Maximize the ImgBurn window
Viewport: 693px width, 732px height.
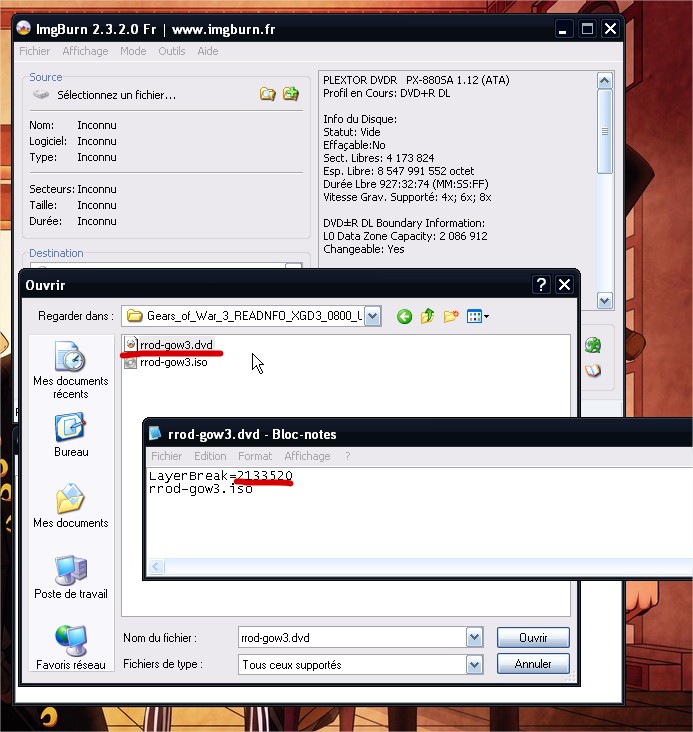tap(587, 29)
